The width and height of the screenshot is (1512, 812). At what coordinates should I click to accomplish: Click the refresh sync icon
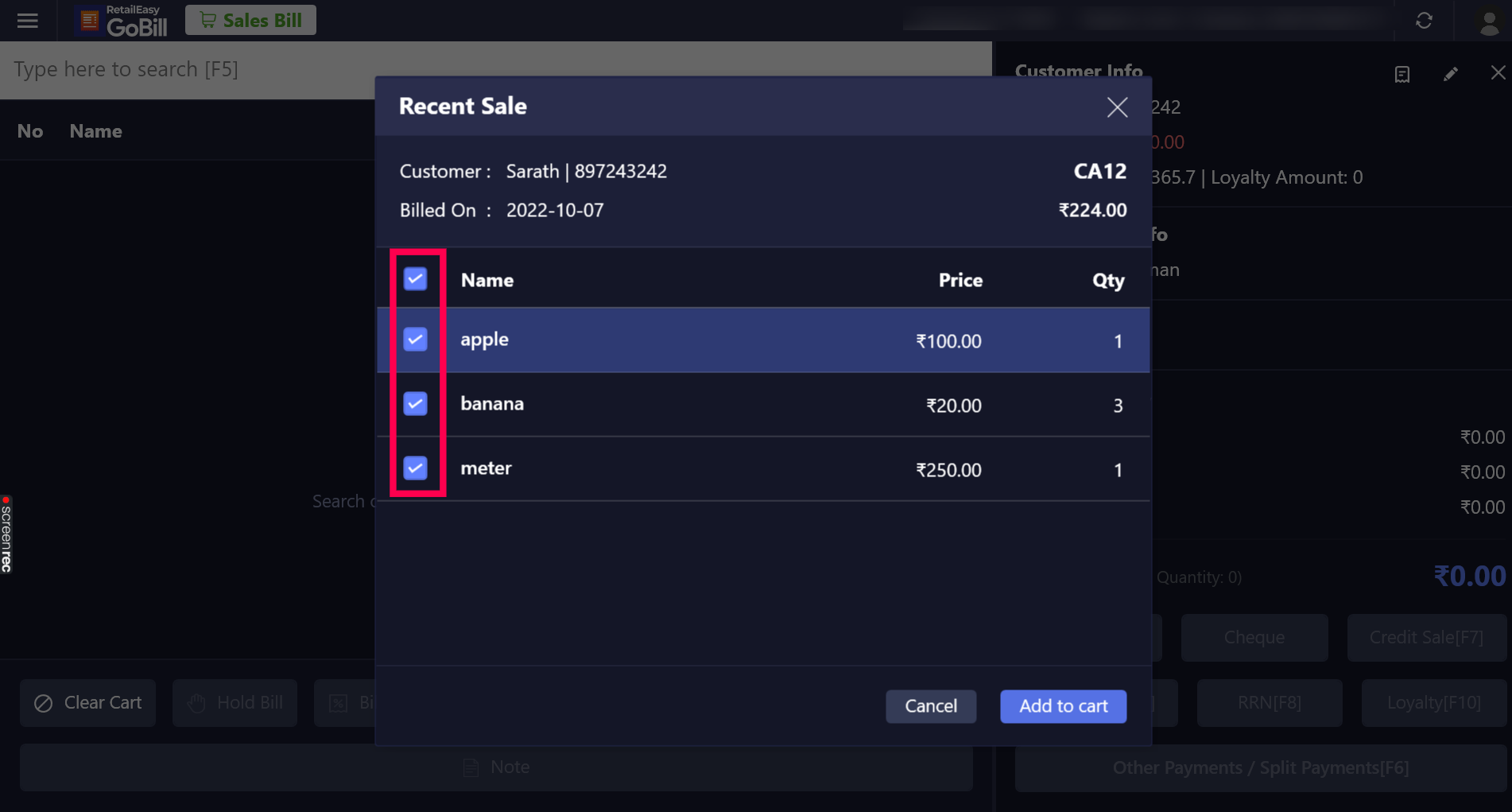coord(1424,21)
